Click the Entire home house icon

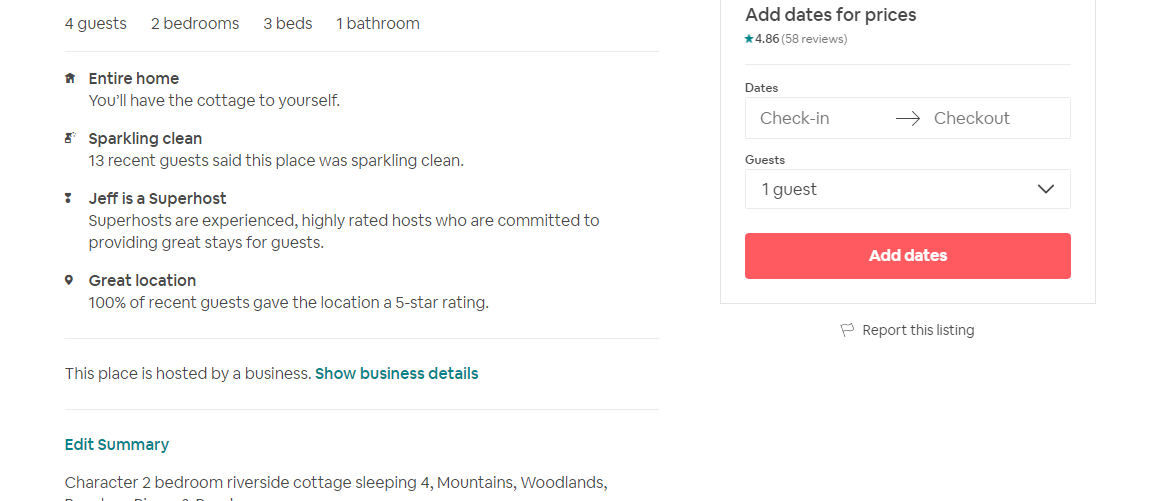(x=69, y=78)
